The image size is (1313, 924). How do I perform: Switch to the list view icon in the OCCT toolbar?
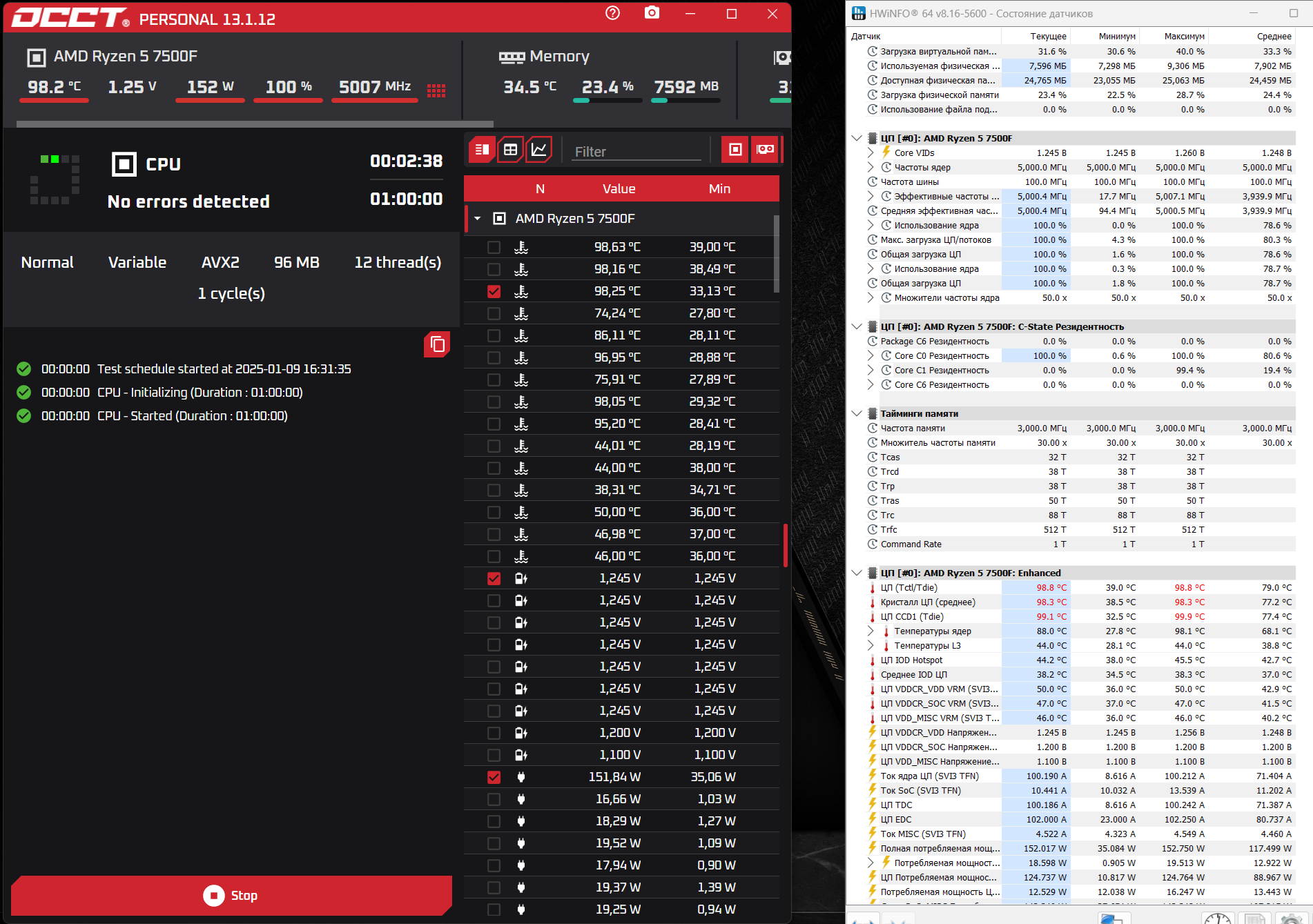(482, 149)
